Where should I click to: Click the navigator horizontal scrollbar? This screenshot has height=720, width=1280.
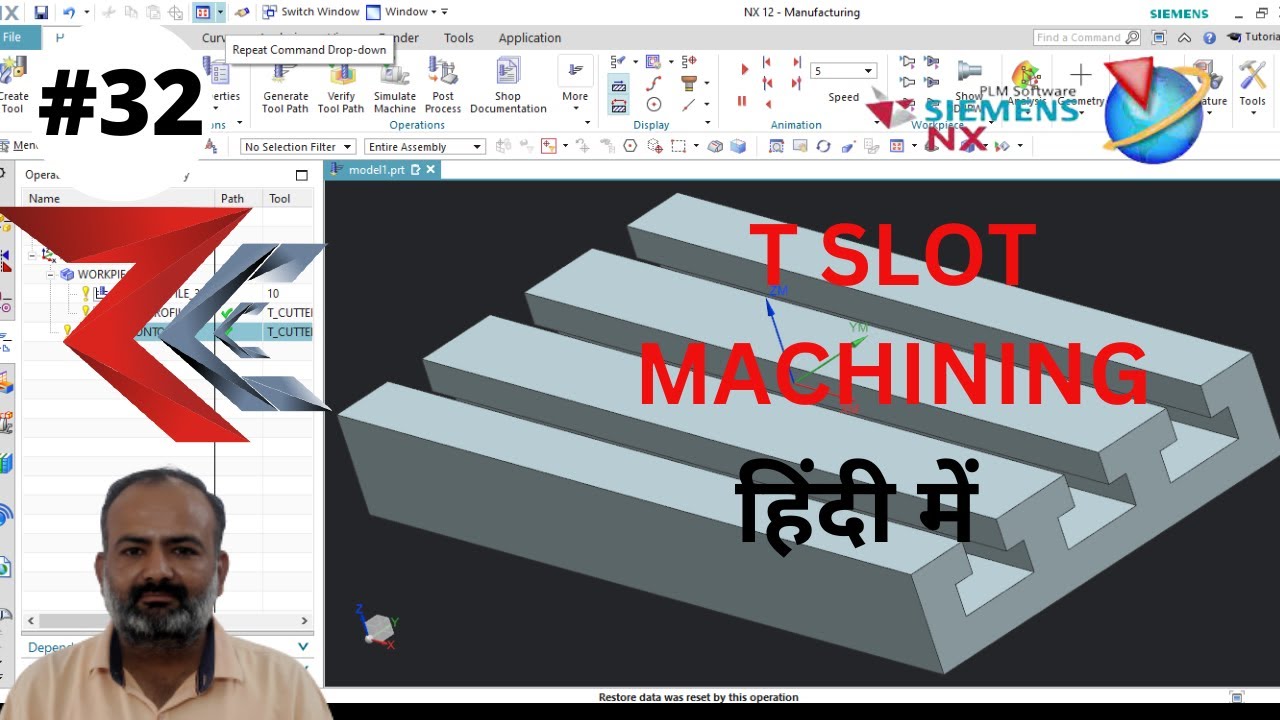pyautogui.click(x=166, y=620)
